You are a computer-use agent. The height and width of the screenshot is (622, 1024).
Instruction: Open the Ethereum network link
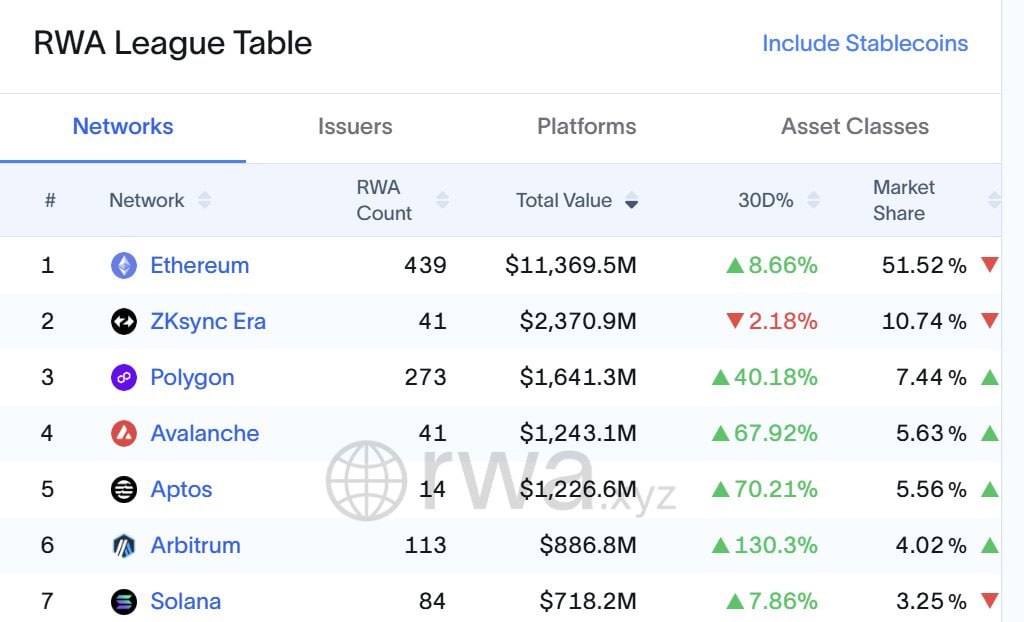[199, 265]
